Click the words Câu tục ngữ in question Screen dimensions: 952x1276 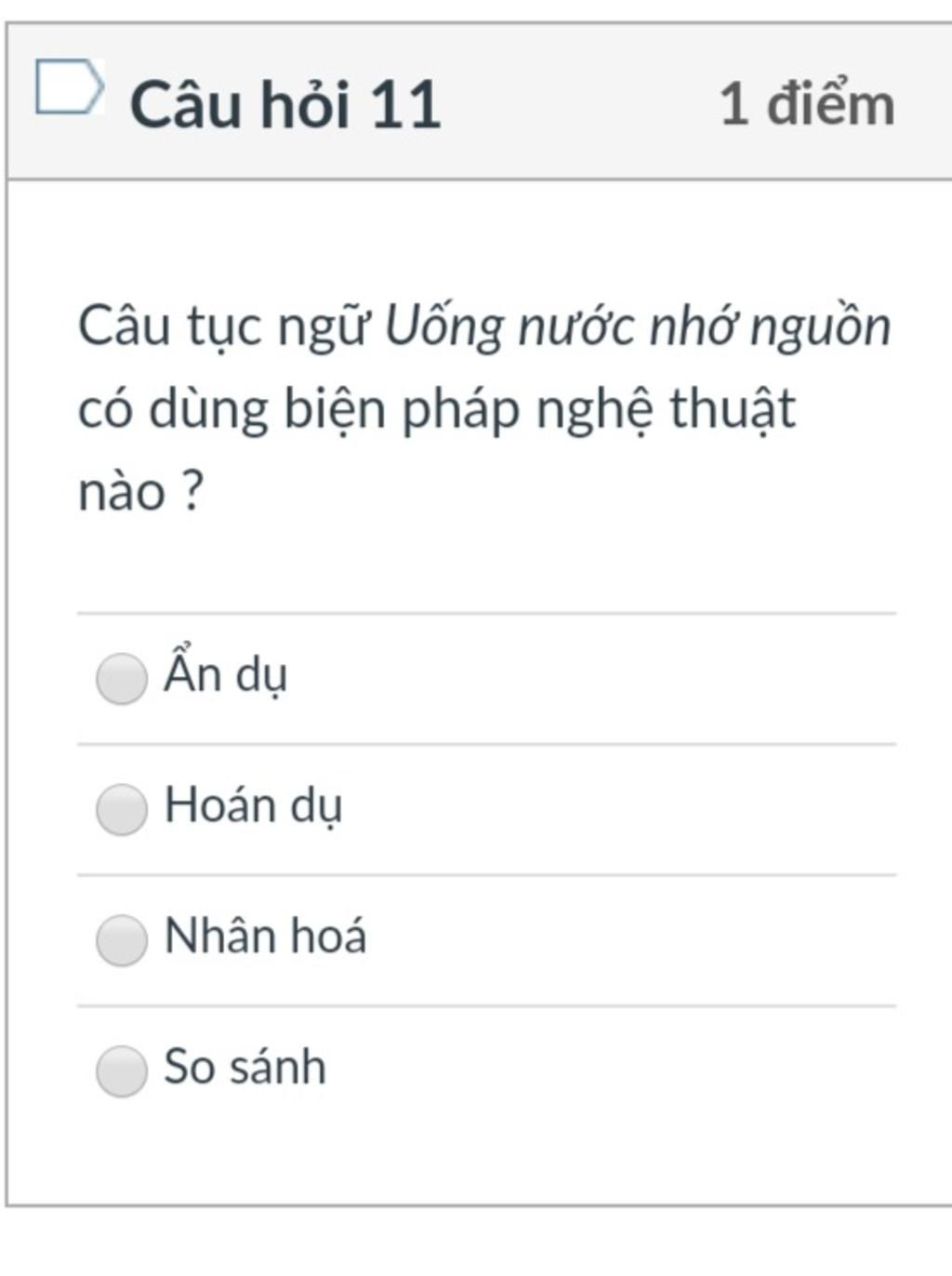coord(223,327)
